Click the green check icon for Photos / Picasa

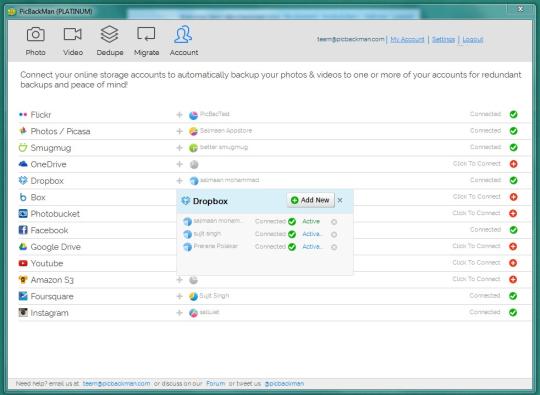(x=513, y=131)
